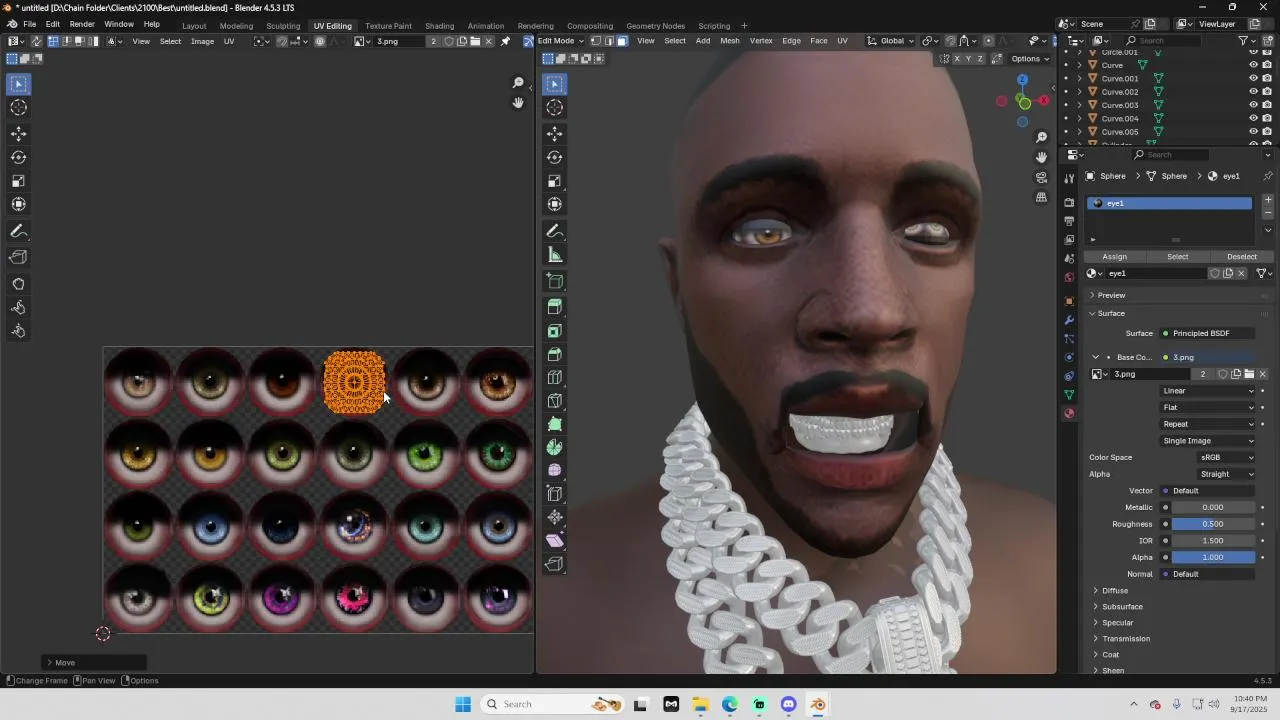Viewport: 1280px width, 720px height.
Task: Select the Poly Build tool
Action: click(555, 424)
